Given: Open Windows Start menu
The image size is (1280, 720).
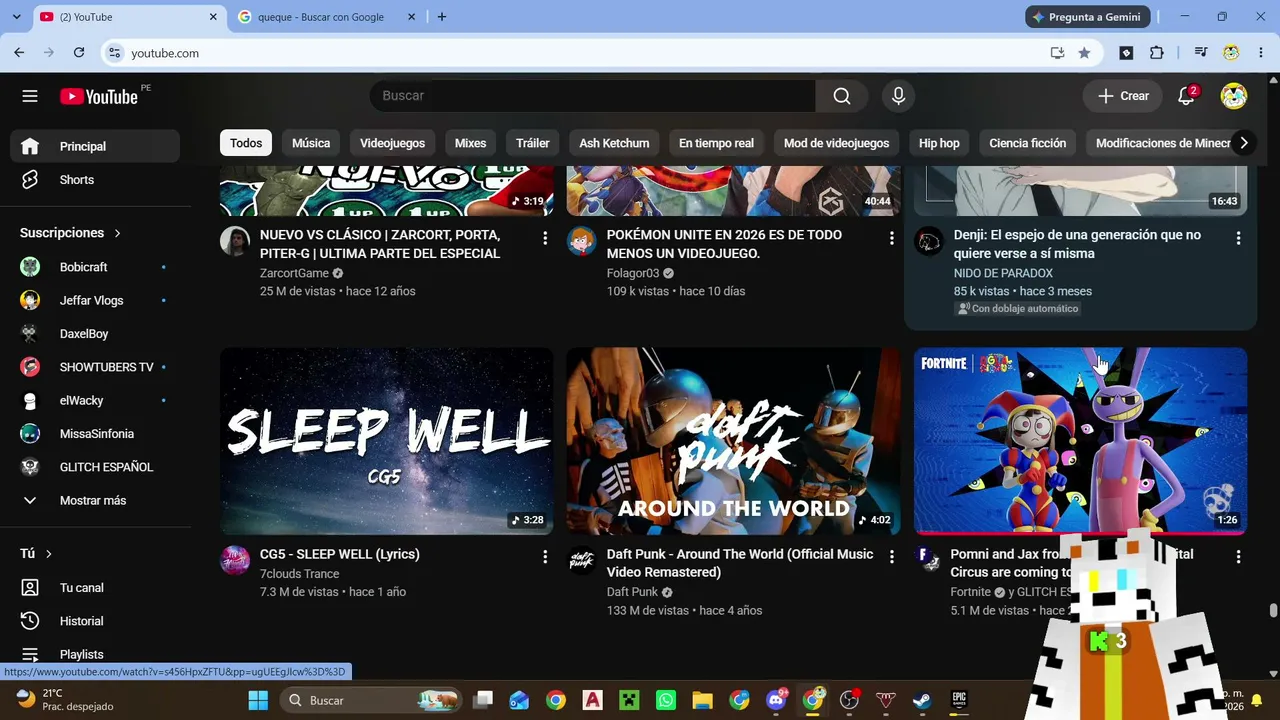Looking at the screenshot, I should 258,700.
